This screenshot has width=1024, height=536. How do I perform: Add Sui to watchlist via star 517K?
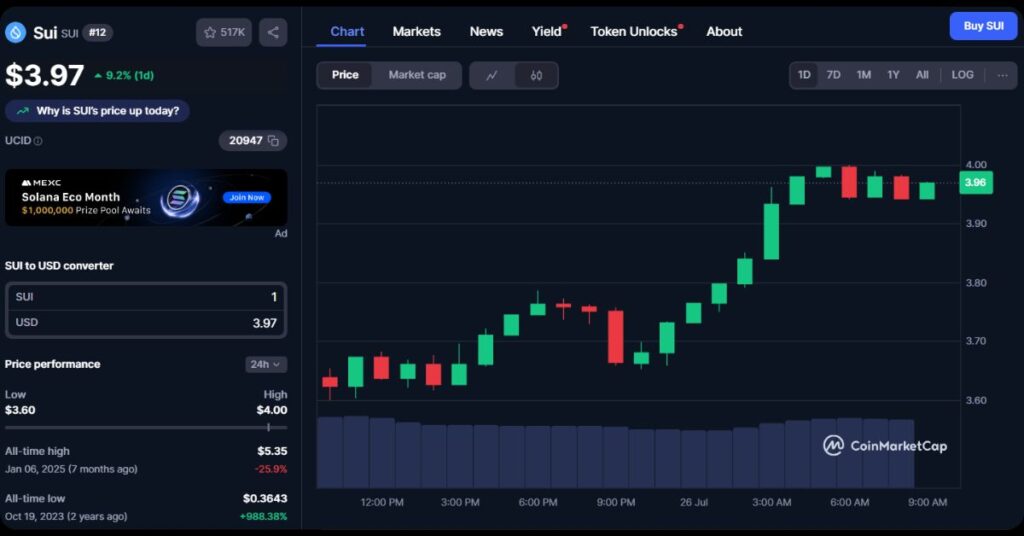[x=224, y=32]
